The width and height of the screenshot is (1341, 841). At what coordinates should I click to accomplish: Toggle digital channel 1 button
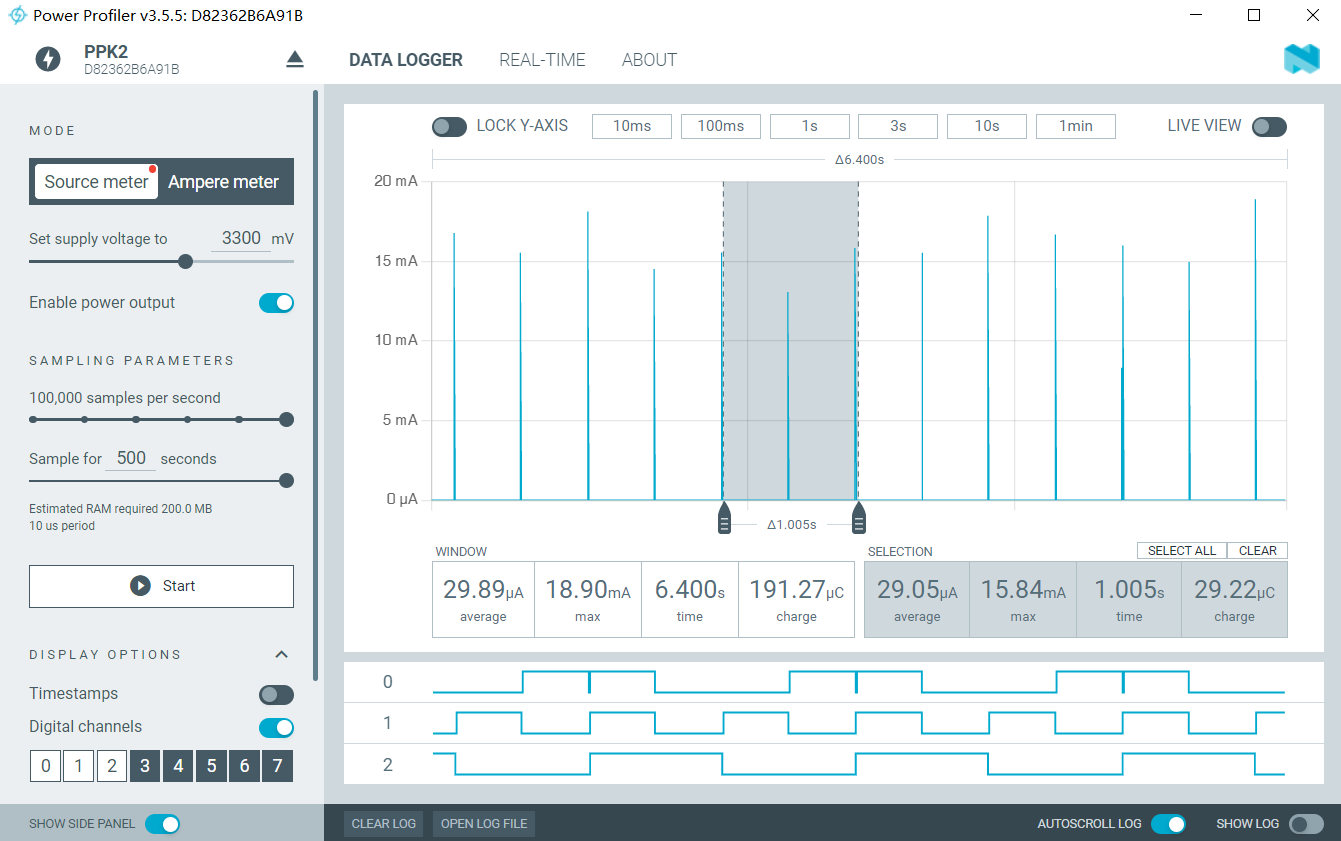78,767
